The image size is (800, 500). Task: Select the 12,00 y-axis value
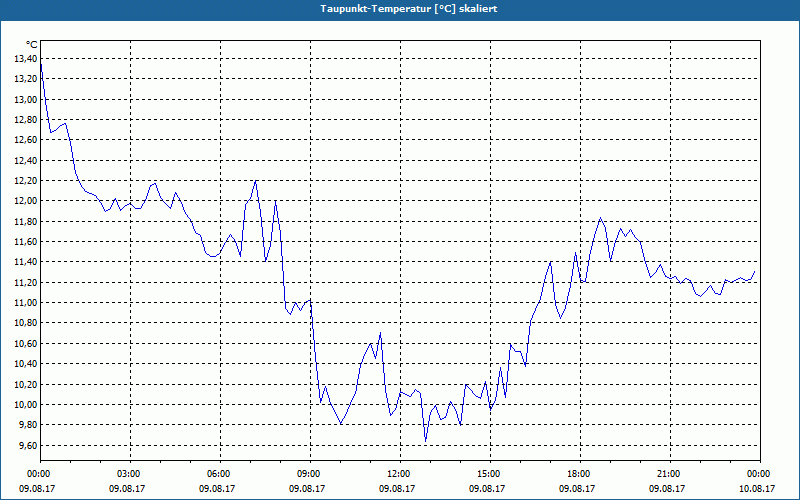(27, 201)
